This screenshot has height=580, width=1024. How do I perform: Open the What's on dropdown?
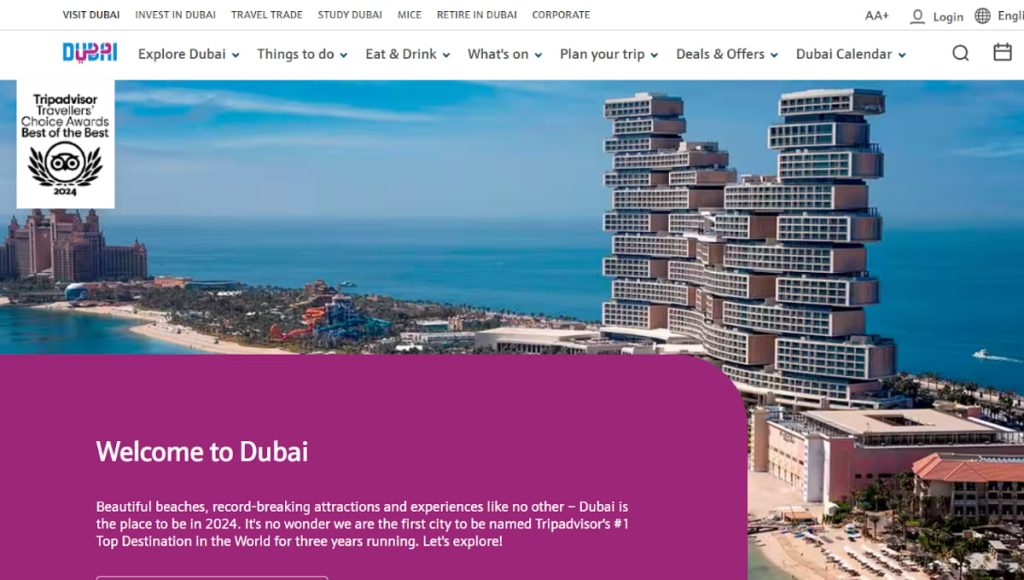(505, 54)
